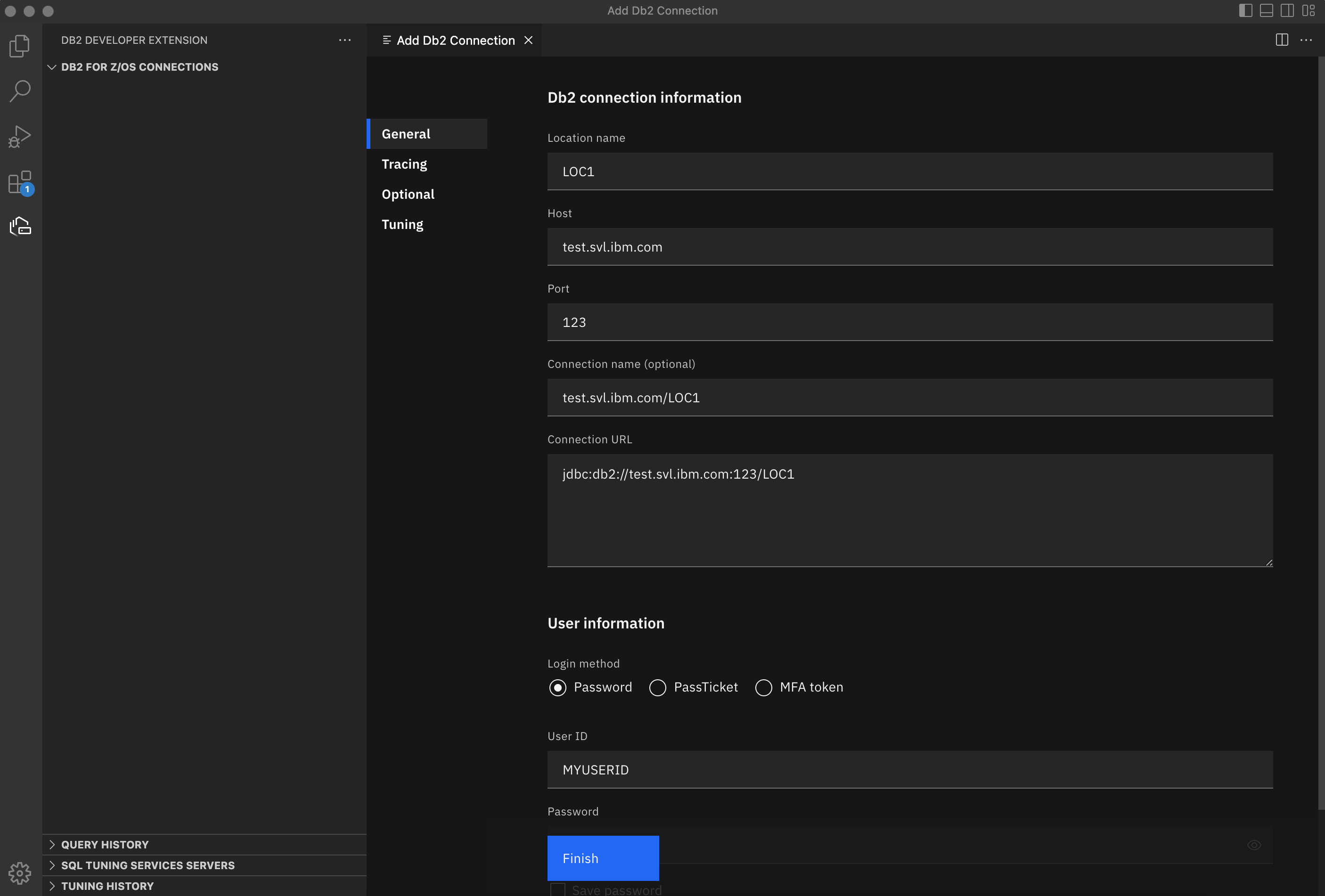The height and width of the screenshot is (896, 1325).
Task: Open the Manage gear icon
Action: coord(20,872)
